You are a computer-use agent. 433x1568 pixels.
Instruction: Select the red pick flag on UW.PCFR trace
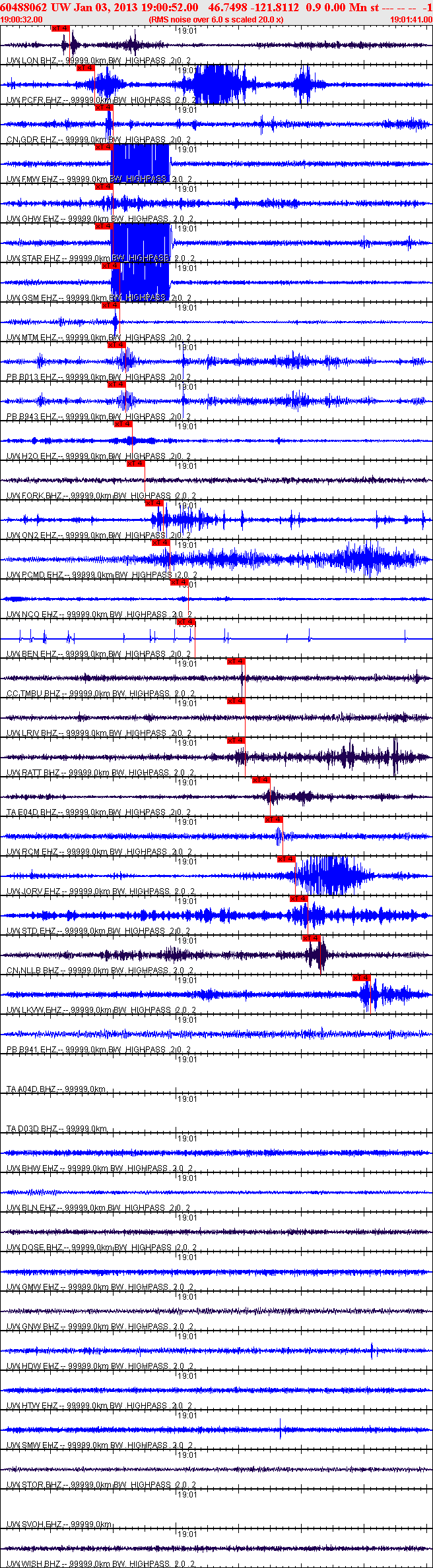(86, 68)
